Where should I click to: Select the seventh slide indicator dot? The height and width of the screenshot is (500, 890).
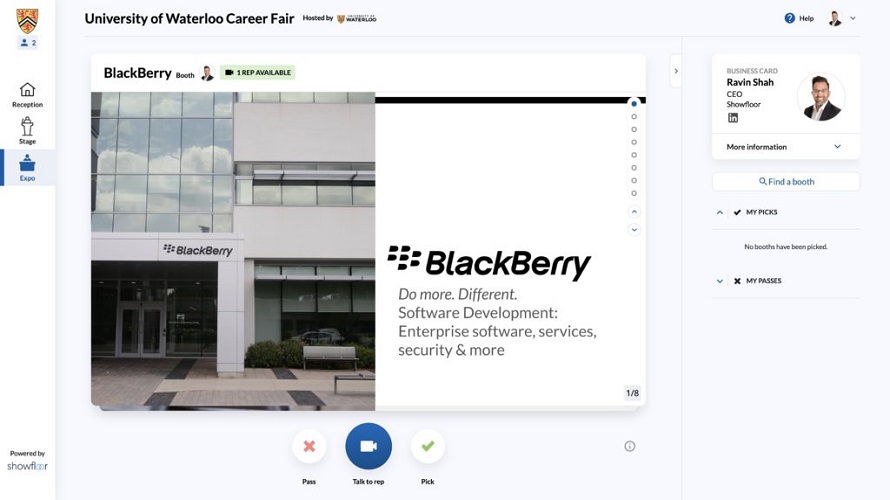coord(634,180)
